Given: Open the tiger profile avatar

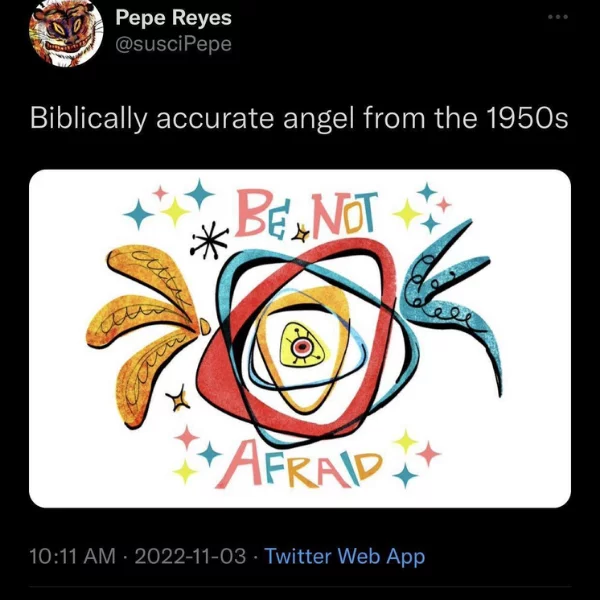Looking at the screenshot, I should (x=66, y=32).
